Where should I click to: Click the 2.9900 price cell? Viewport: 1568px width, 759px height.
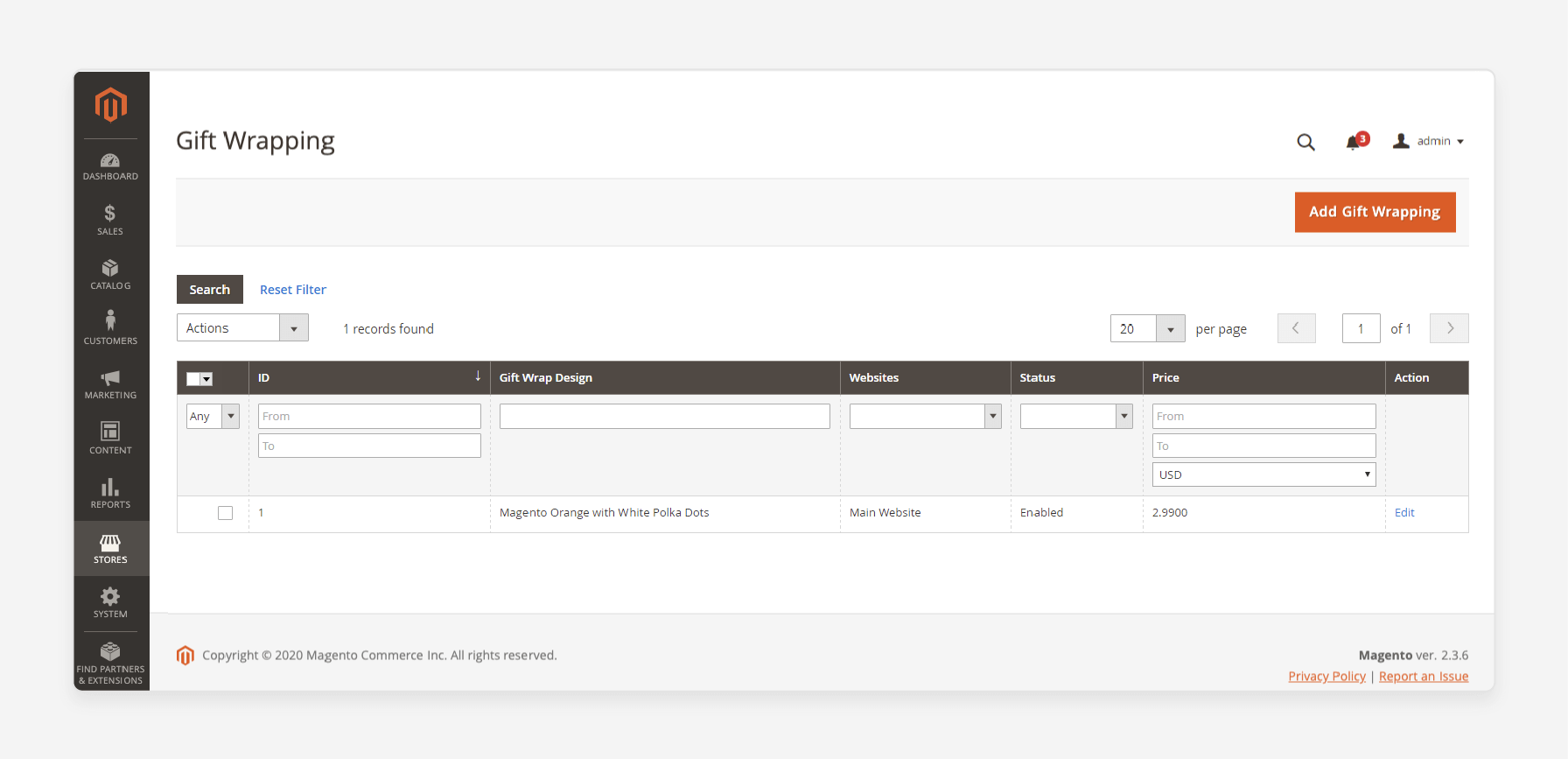(1170, 513)
